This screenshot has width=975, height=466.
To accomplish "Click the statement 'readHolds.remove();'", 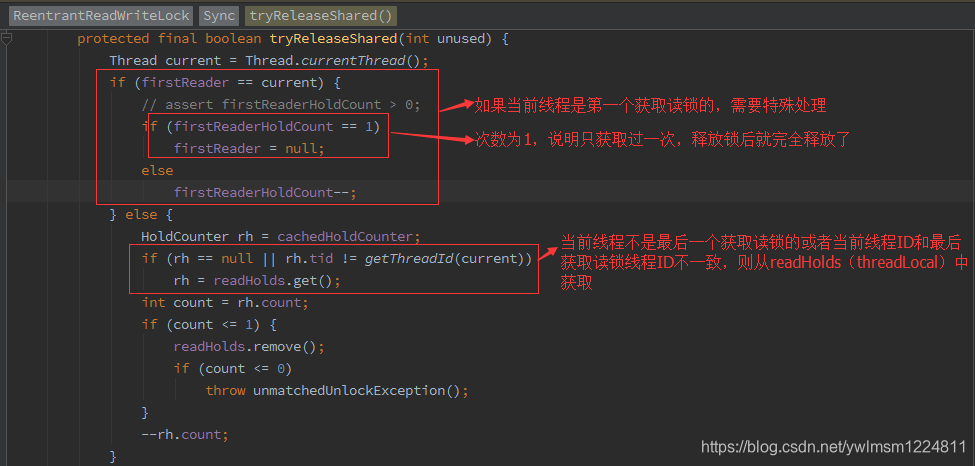I will pyautogui.click(x=249, y=347).
